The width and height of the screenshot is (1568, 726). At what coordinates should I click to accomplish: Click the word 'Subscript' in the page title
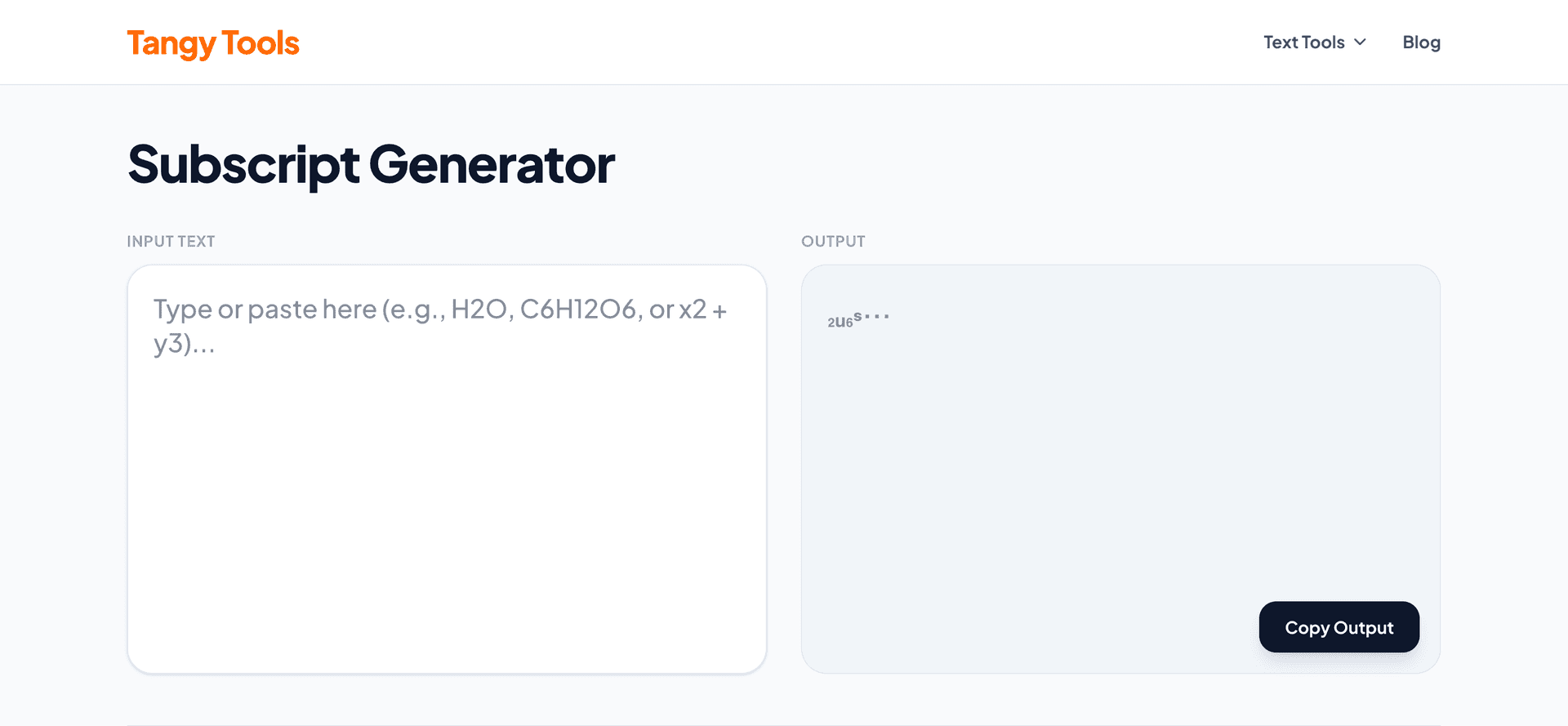pos(243,166)
